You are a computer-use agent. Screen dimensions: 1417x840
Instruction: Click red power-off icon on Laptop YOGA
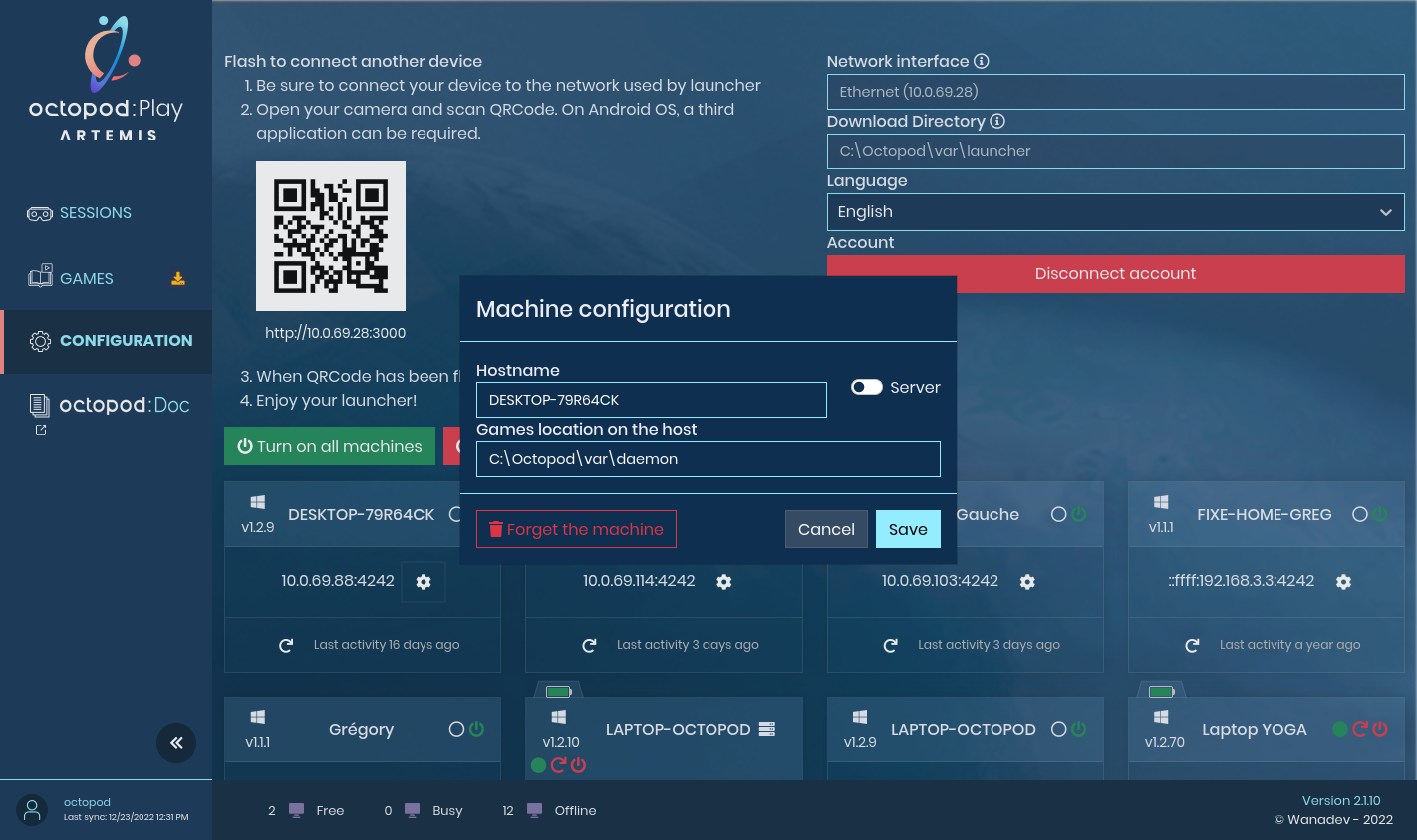[1380, 729]
